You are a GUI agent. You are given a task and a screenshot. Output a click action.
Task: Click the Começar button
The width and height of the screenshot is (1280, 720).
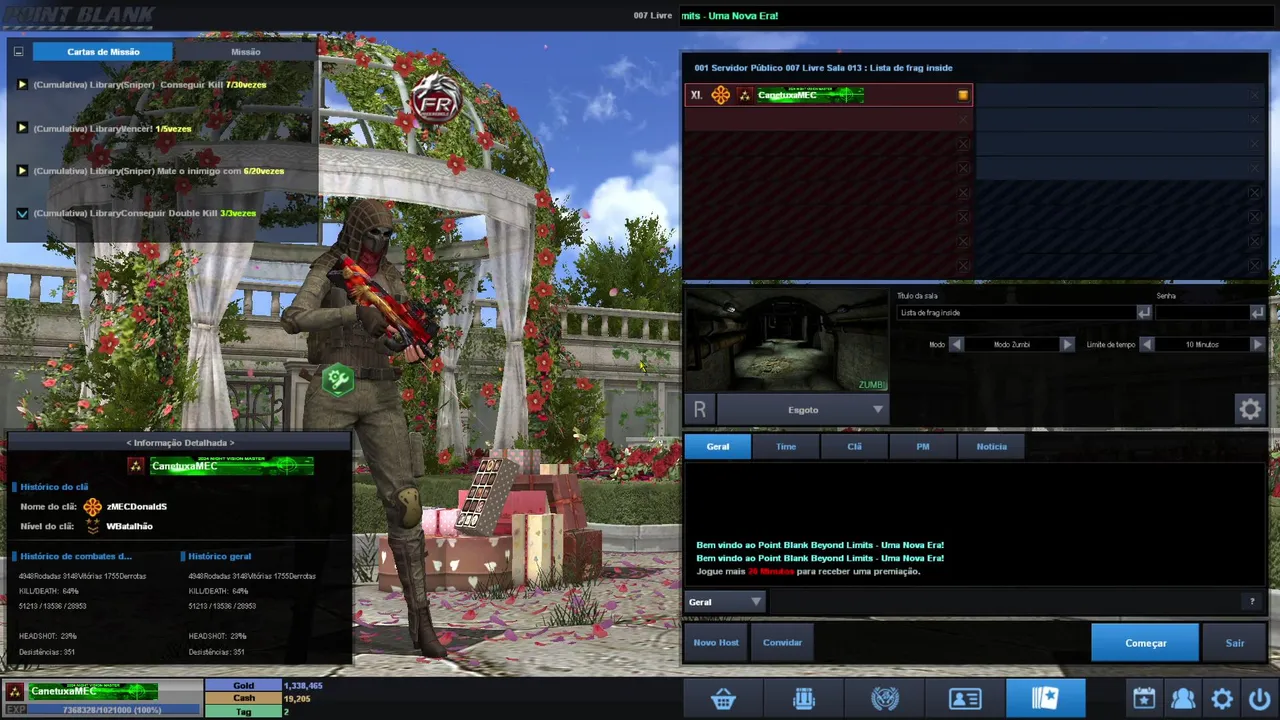[x=1145, y=643]
